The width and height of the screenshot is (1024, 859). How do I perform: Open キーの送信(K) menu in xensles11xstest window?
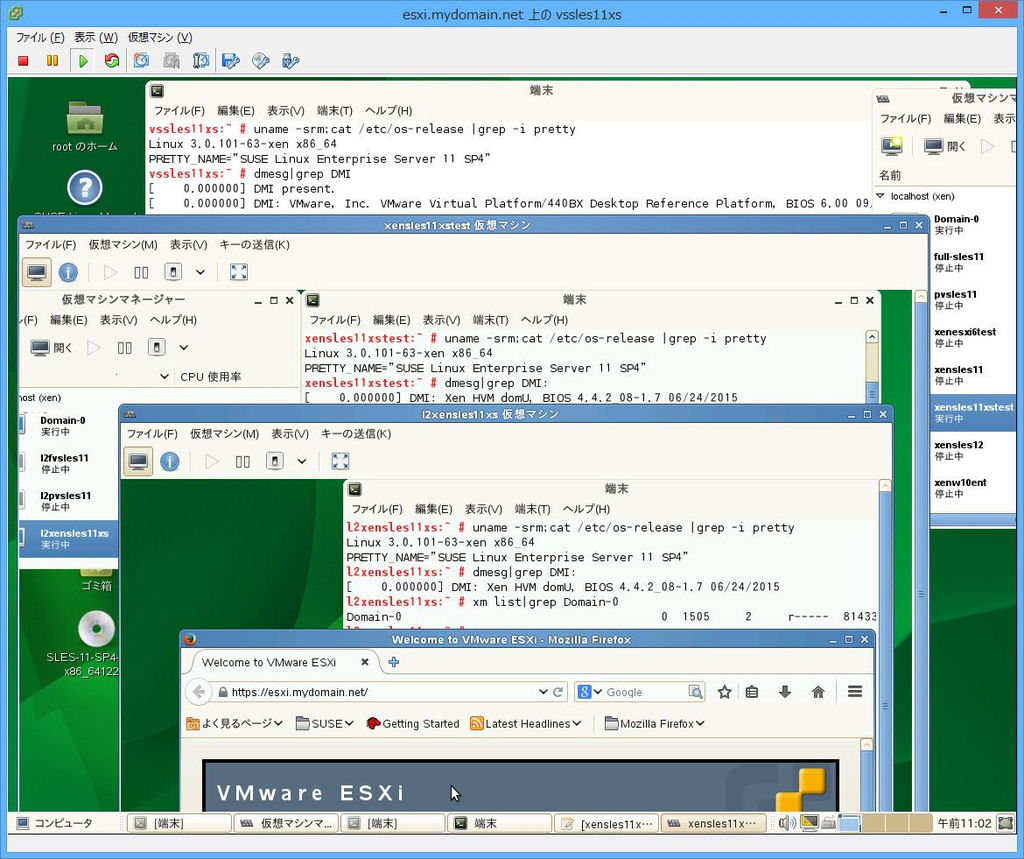[x=255, y=244]
